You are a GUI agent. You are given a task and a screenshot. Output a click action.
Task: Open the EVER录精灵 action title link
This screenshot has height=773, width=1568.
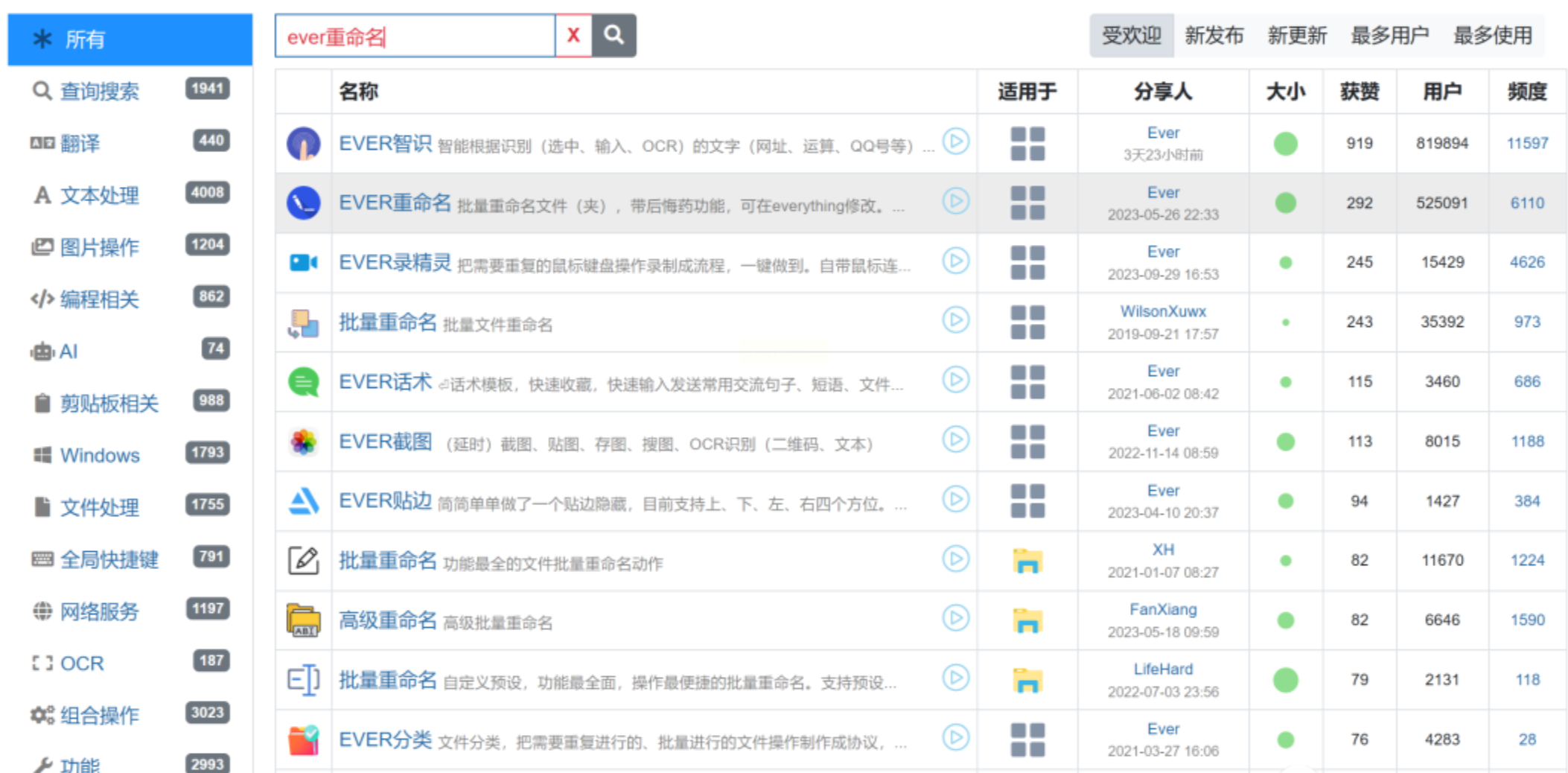coord(395,262)
